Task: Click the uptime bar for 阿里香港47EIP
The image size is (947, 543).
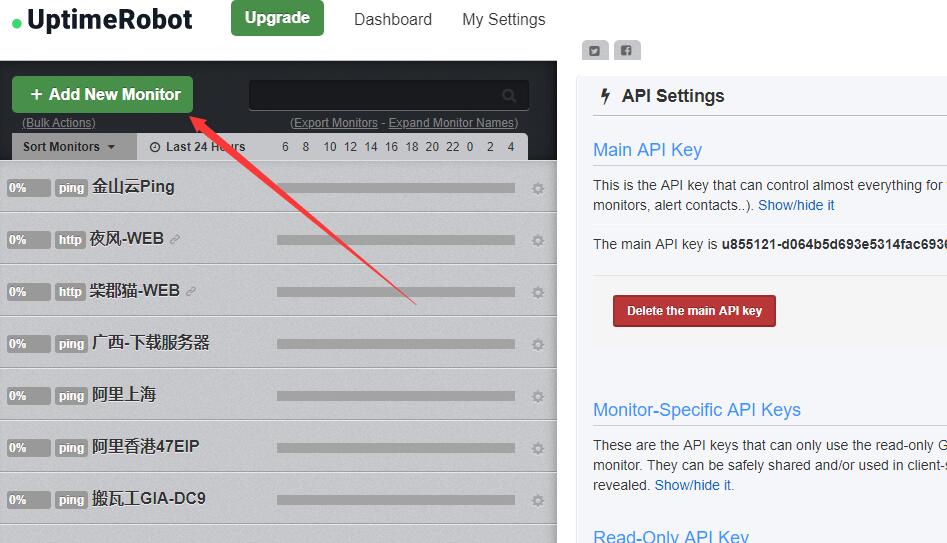Action: [396, 448]
